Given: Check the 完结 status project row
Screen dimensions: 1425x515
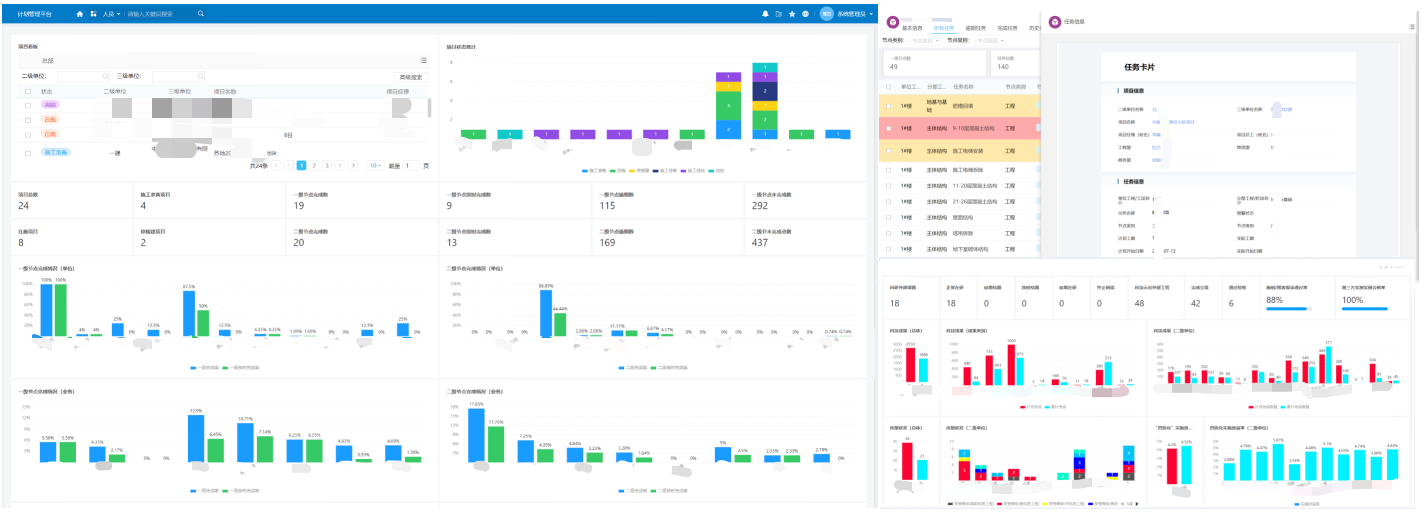Looking at the screenshot, I should (28, 104).
